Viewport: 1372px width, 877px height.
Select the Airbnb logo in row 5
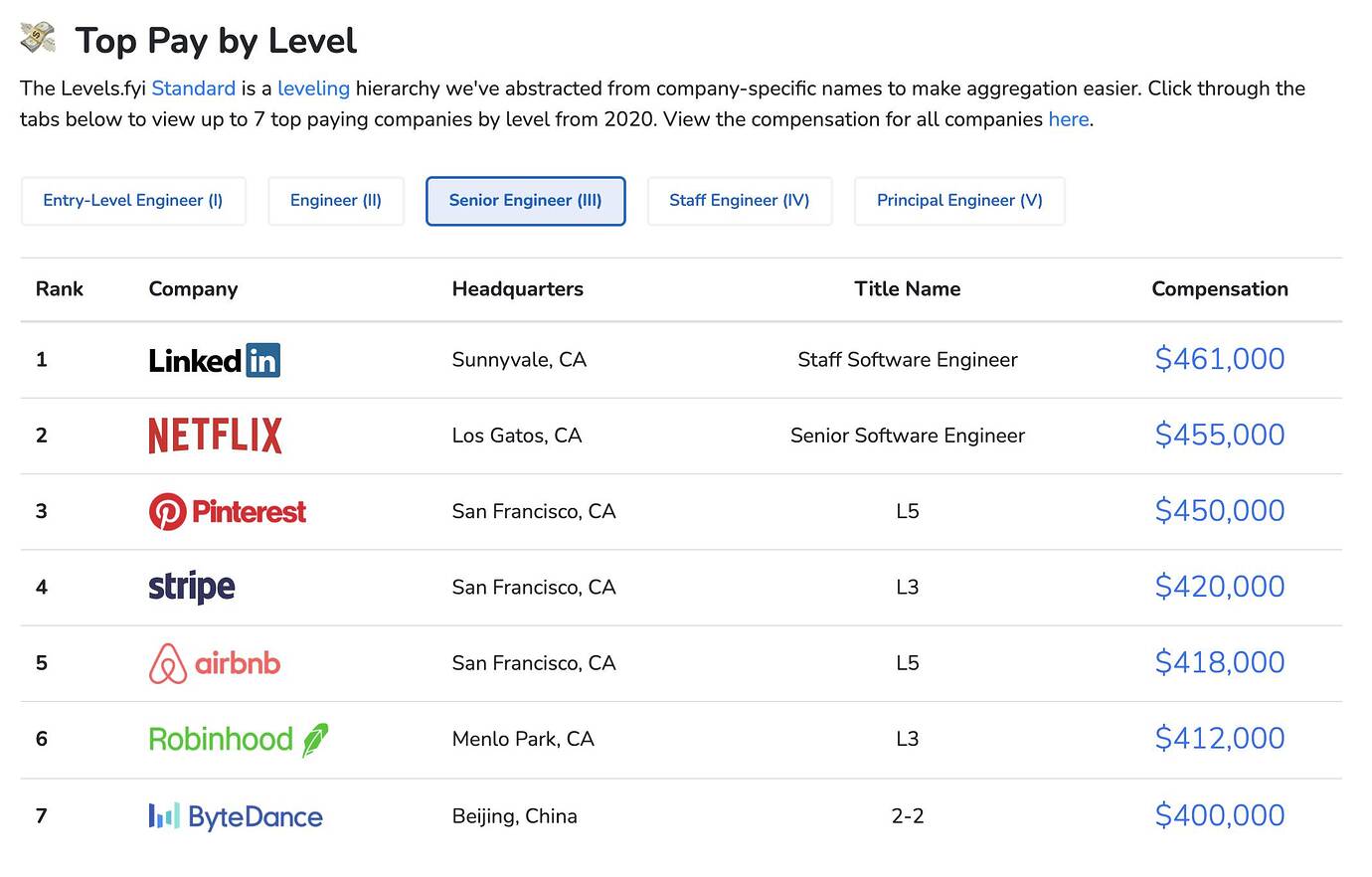click(x=214, y=662)
